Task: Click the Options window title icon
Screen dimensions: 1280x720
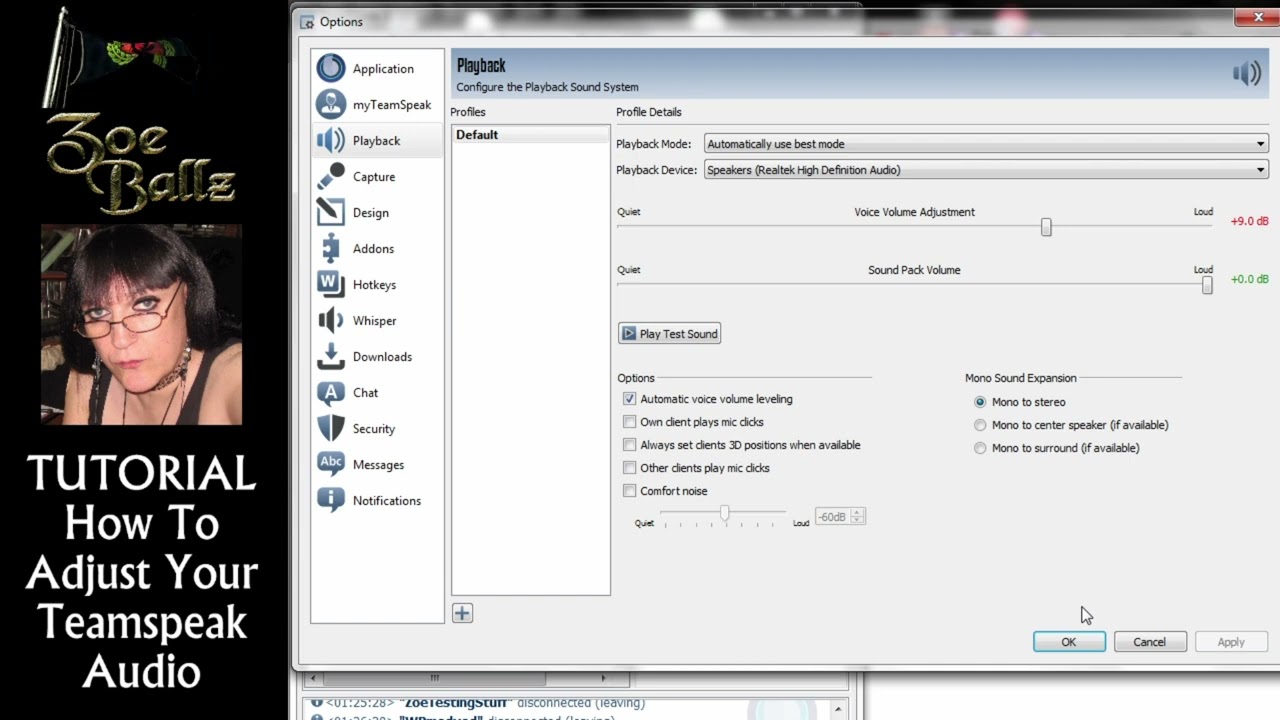Action: tap(306, 21)
